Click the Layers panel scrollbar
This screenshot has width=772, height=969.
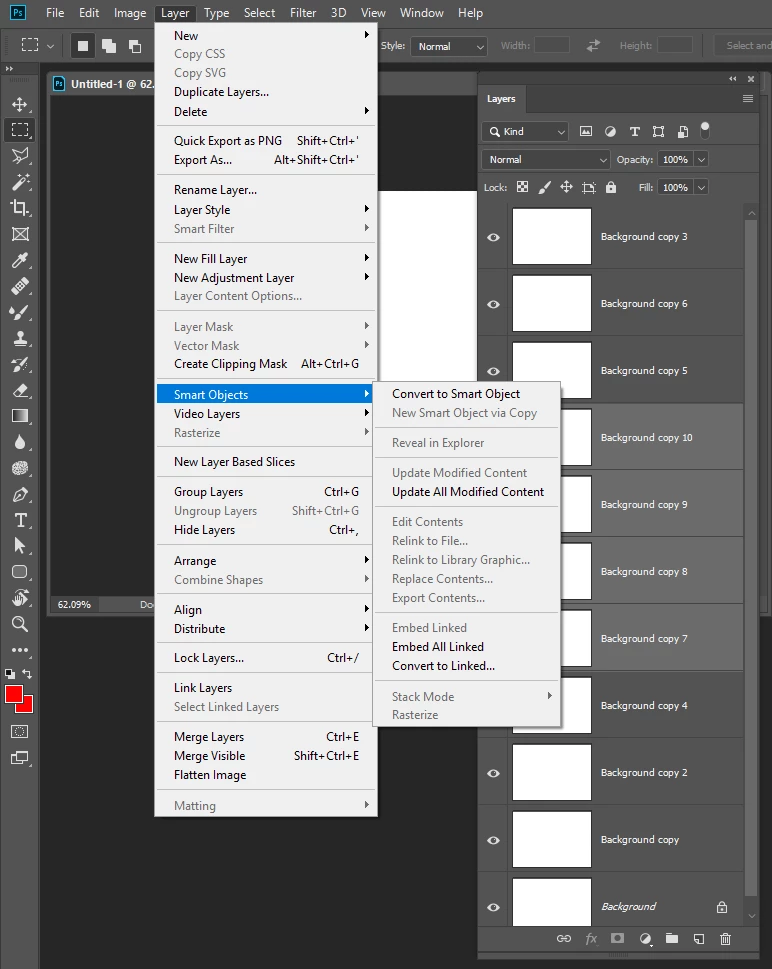tap(752, 556)
